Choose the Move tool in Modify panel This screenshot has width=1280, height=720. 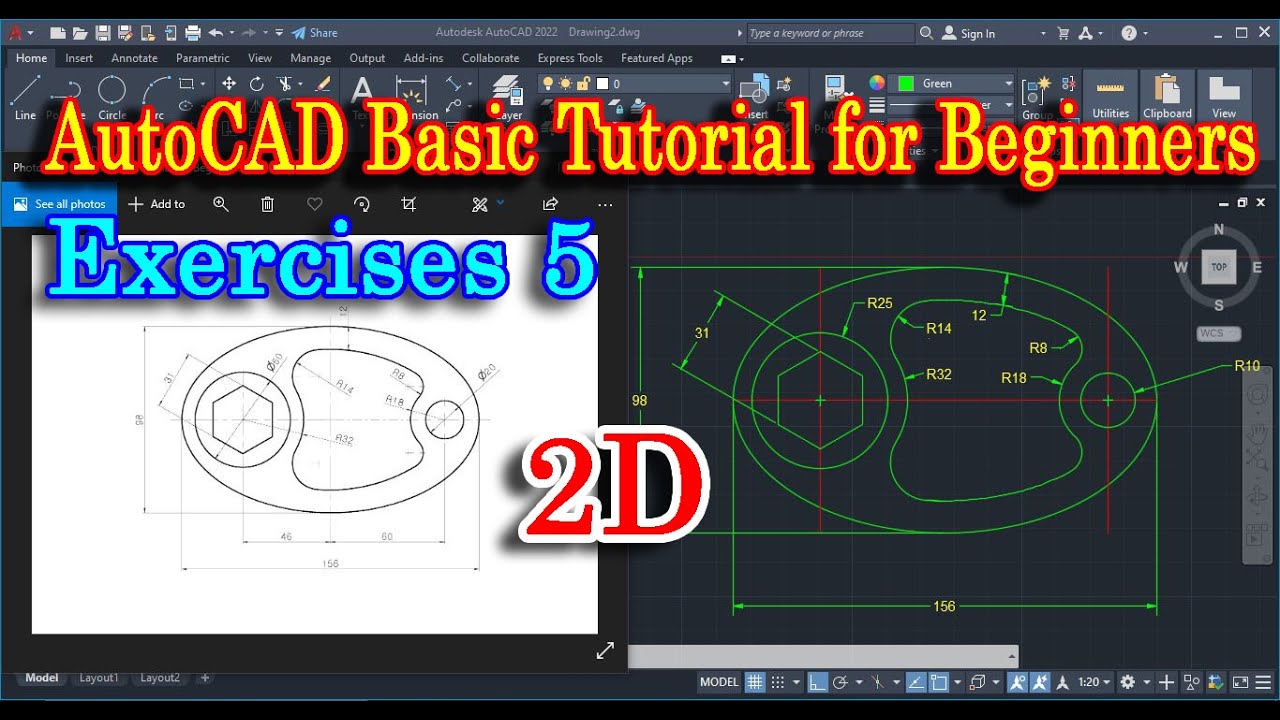pos(229,83)
